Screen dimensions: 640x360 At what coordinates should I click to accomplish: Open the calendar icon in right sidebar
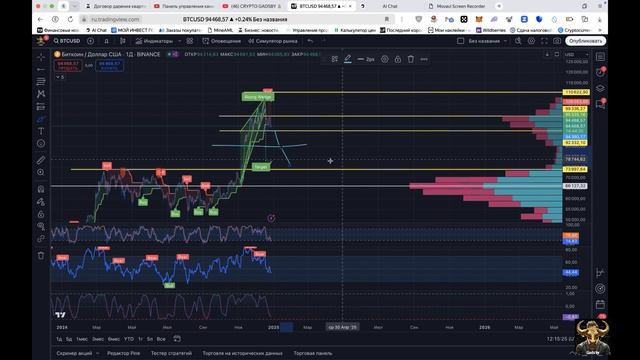tap(600, 304)
